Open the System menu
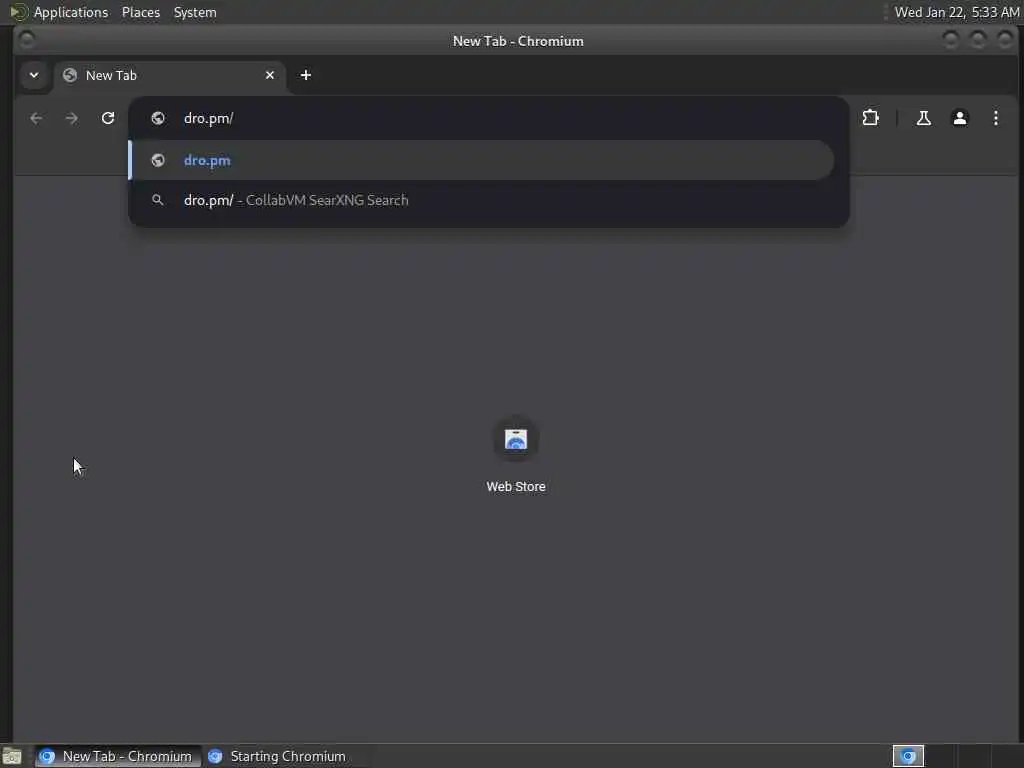1024x768 pixels. click(x=195, y=12)
